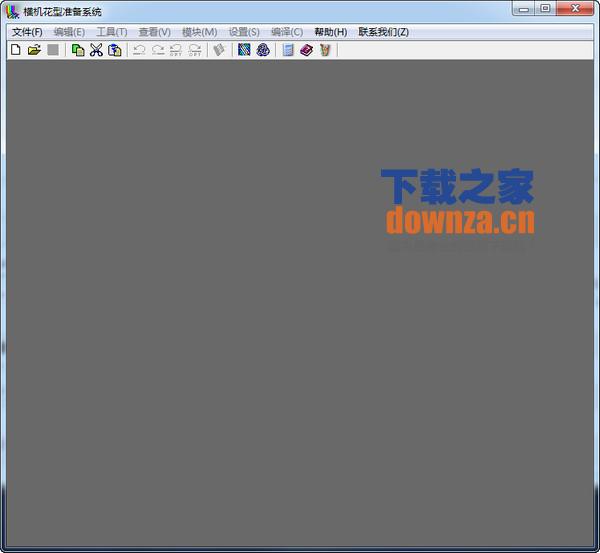600x553 pixels.
Task: Open the blue weave pattern tool
Action: [244, 50]
